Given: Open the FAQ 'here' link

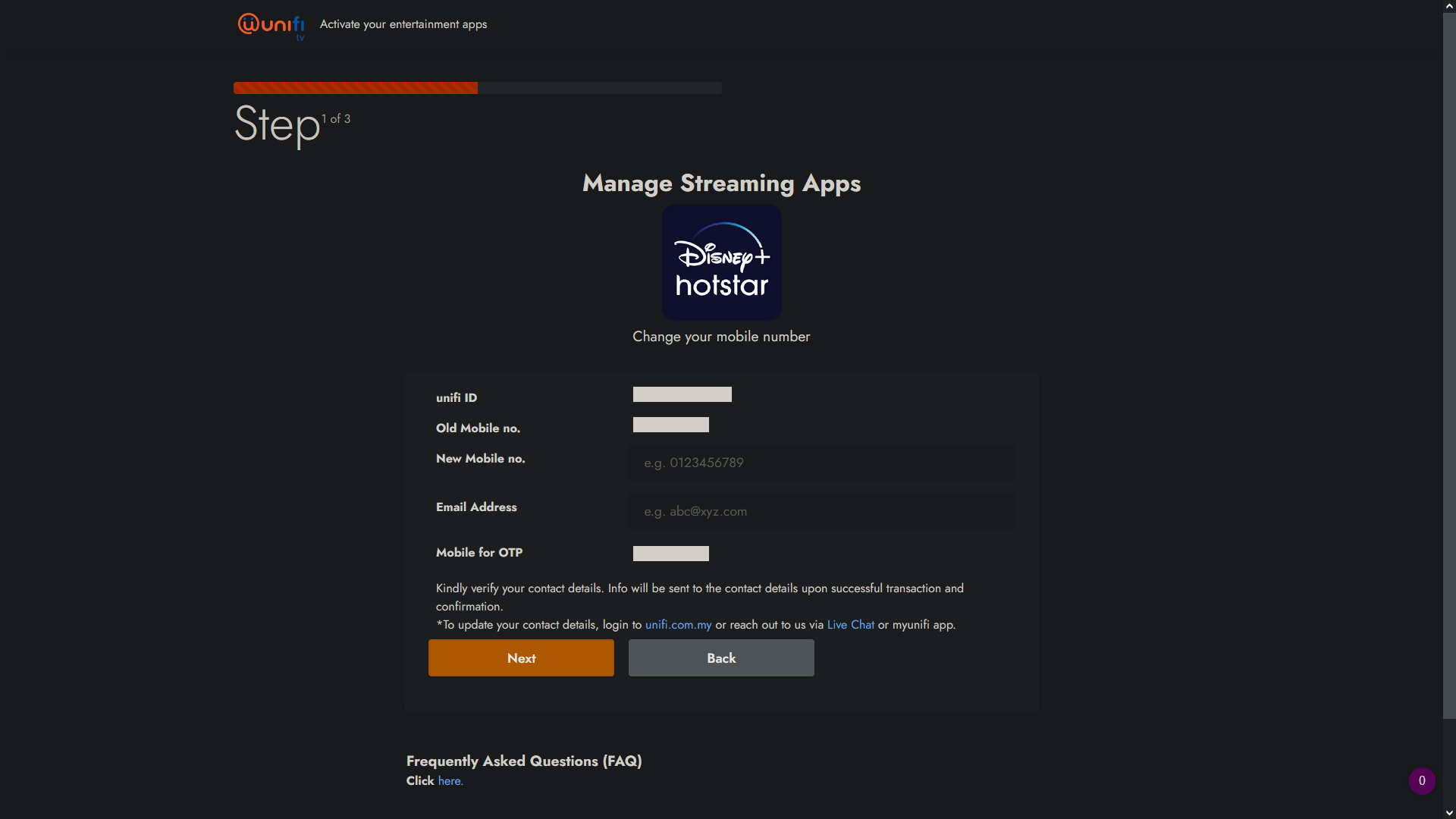Looking at the screenshot, I should coord(449,781).
